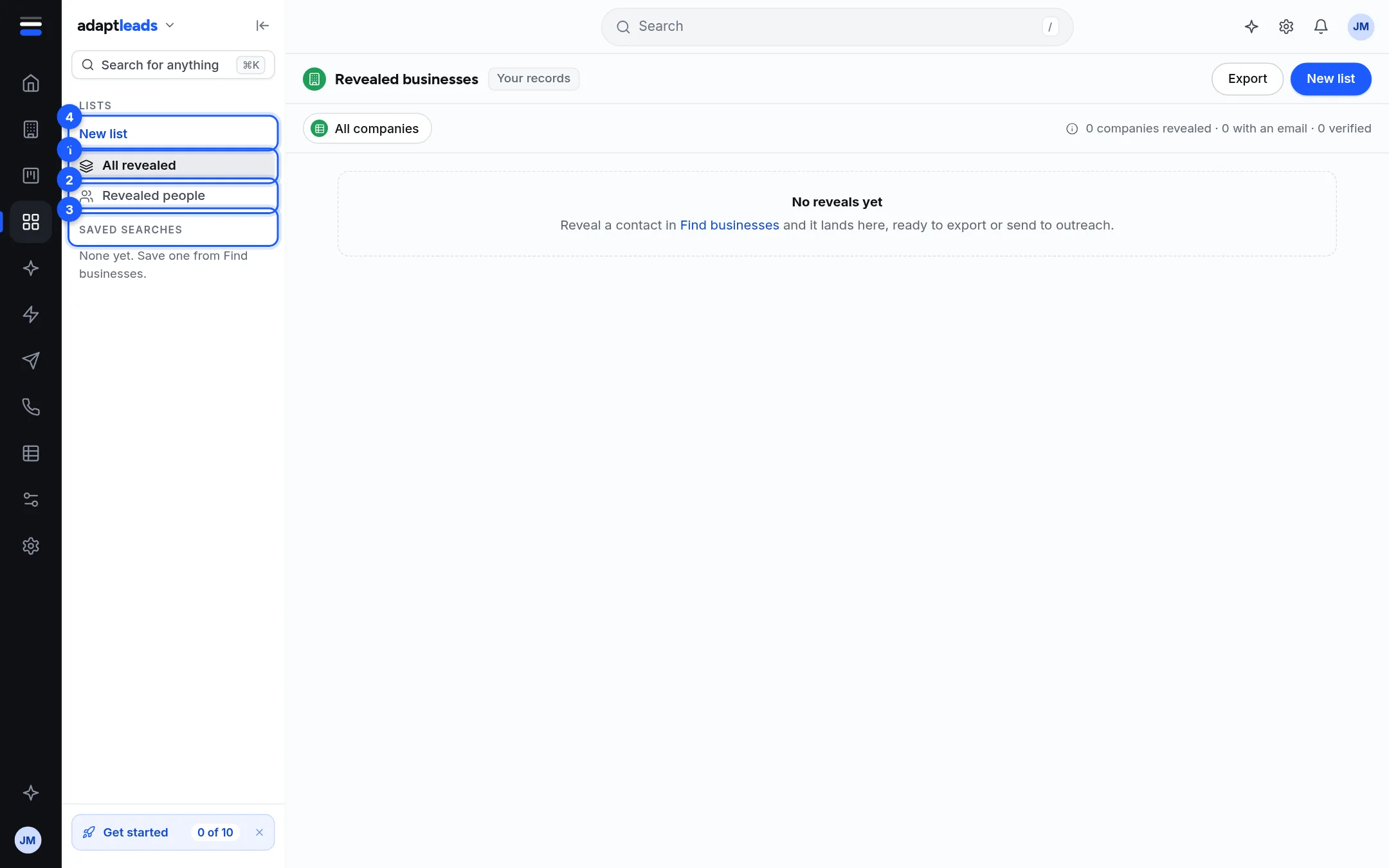Open the gear settings icon in left rail
The height and width of the screenshot is (868, 1389).
[x=31, y=546]
